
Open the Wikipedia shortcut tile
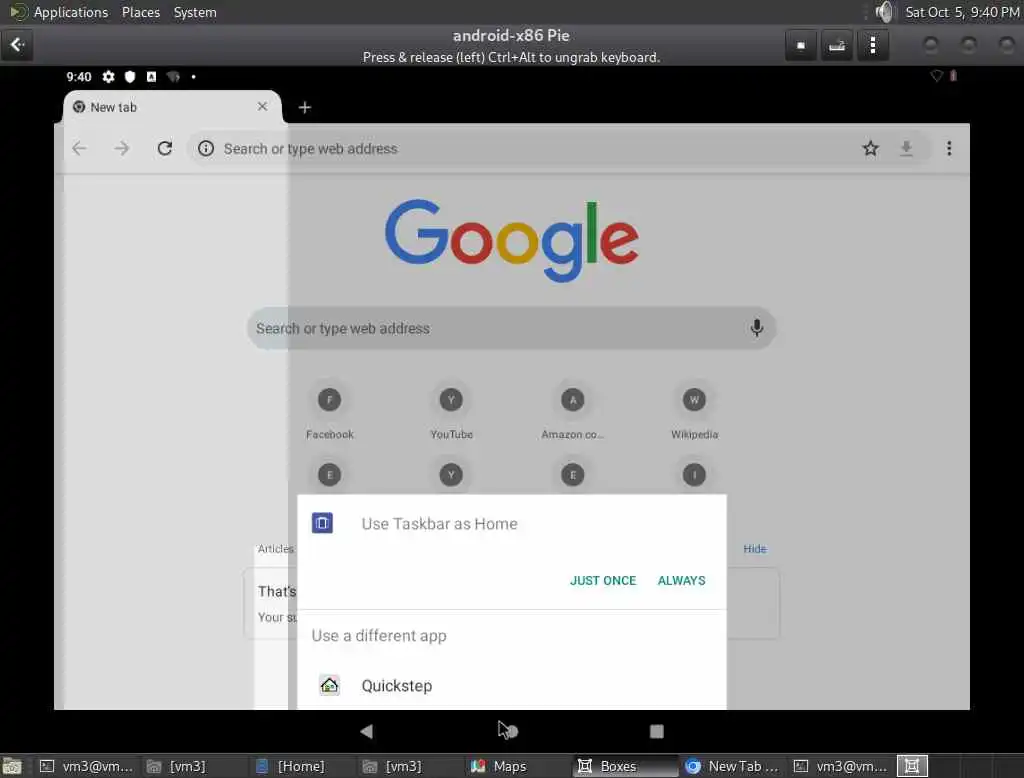click(694, 412)
